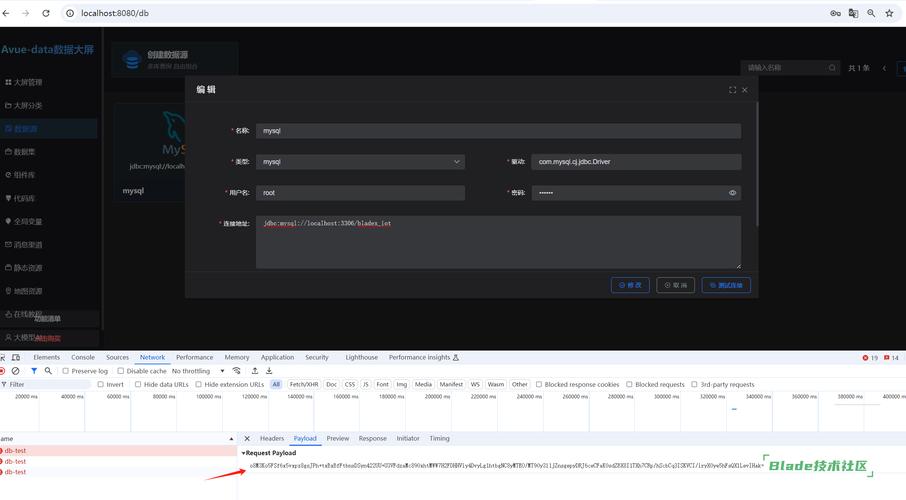Screen dimensions: 906x500
Task: Sort requests via Name column arrow
Action: [x=231, y=439]
